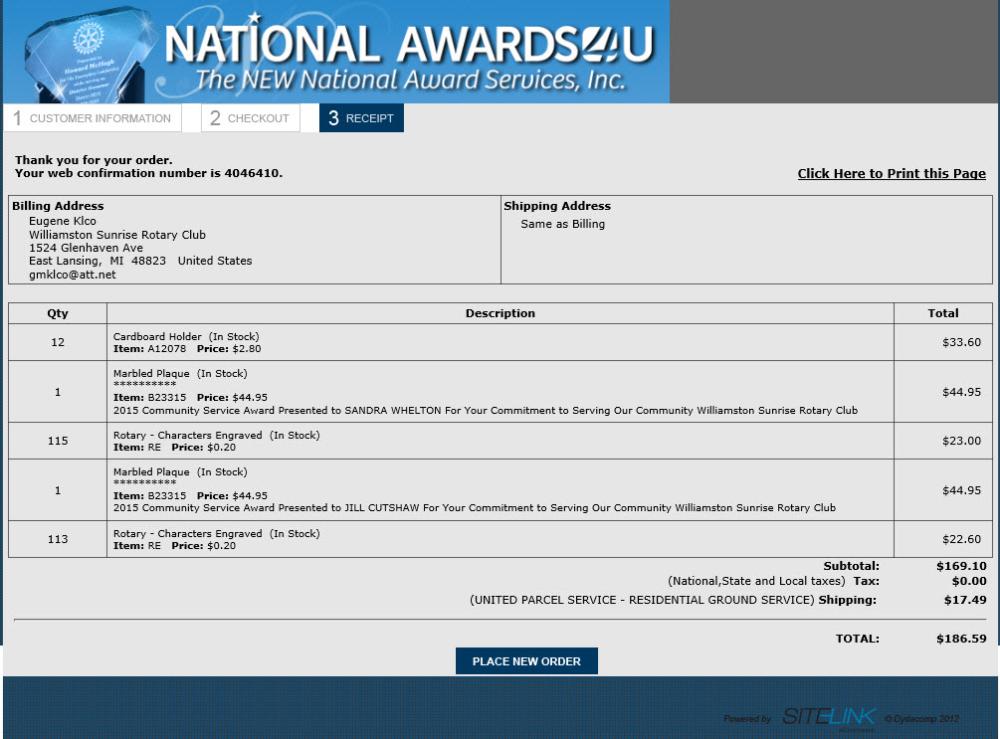Viewport: 1000px width, 739px height.
Task: Click the grand TOTAL amount $186.59
Action: click(961, 638)
